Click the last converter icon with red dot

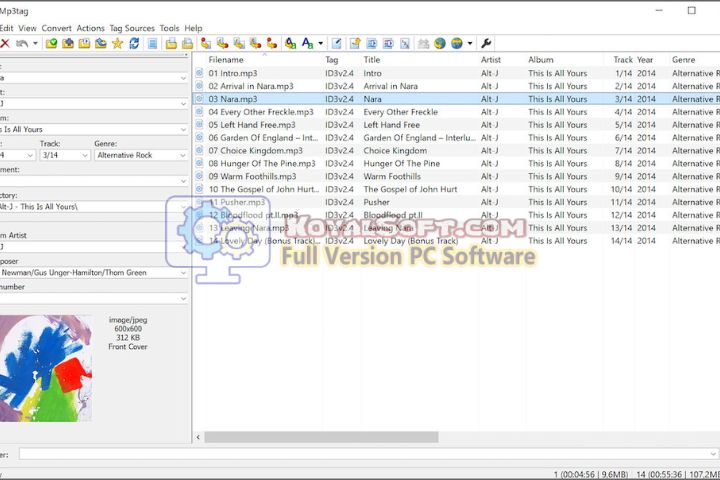coord(272,43)
